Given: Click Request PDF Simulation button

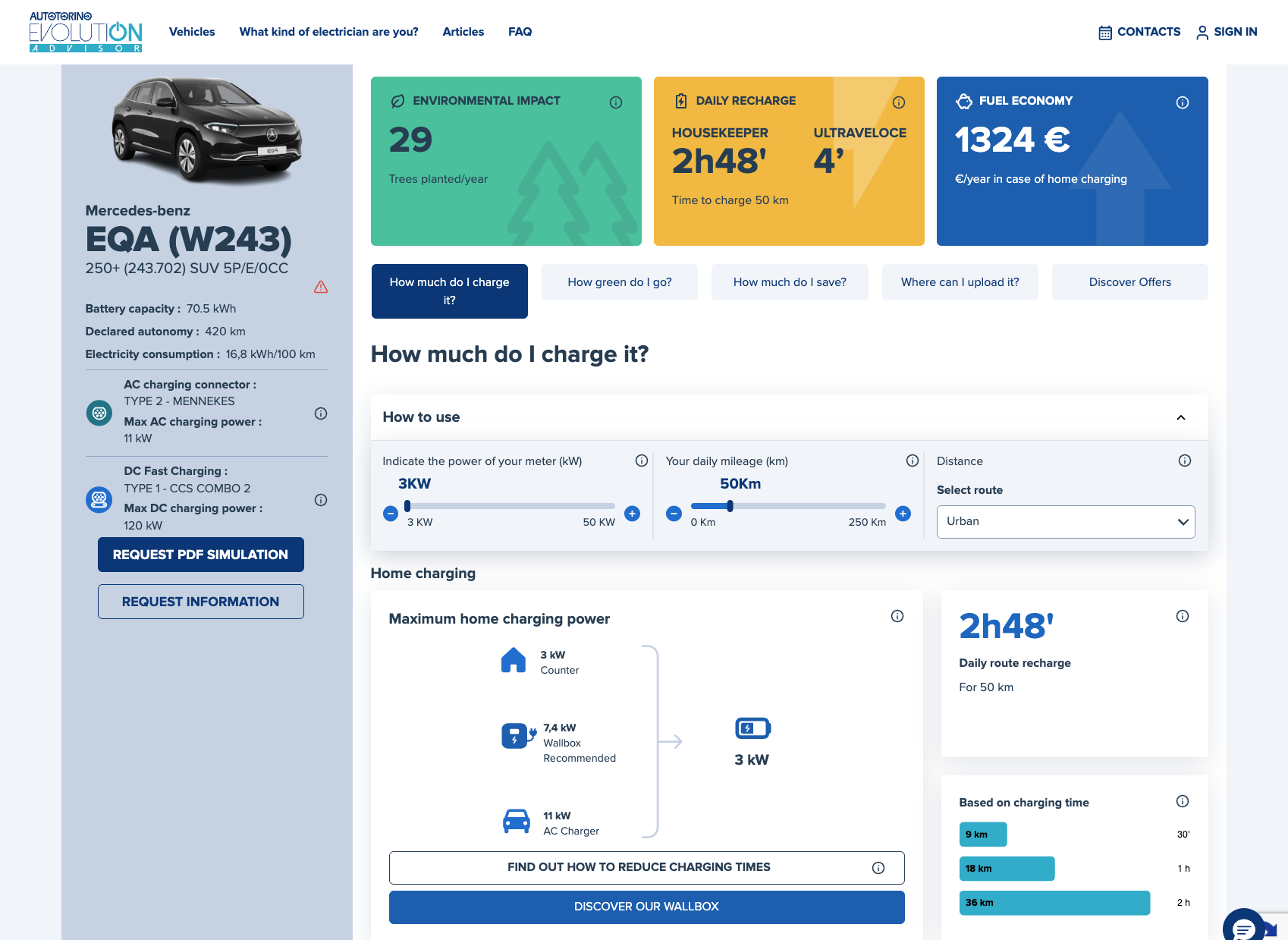Looking at the screenshot, I should point(201,555).
